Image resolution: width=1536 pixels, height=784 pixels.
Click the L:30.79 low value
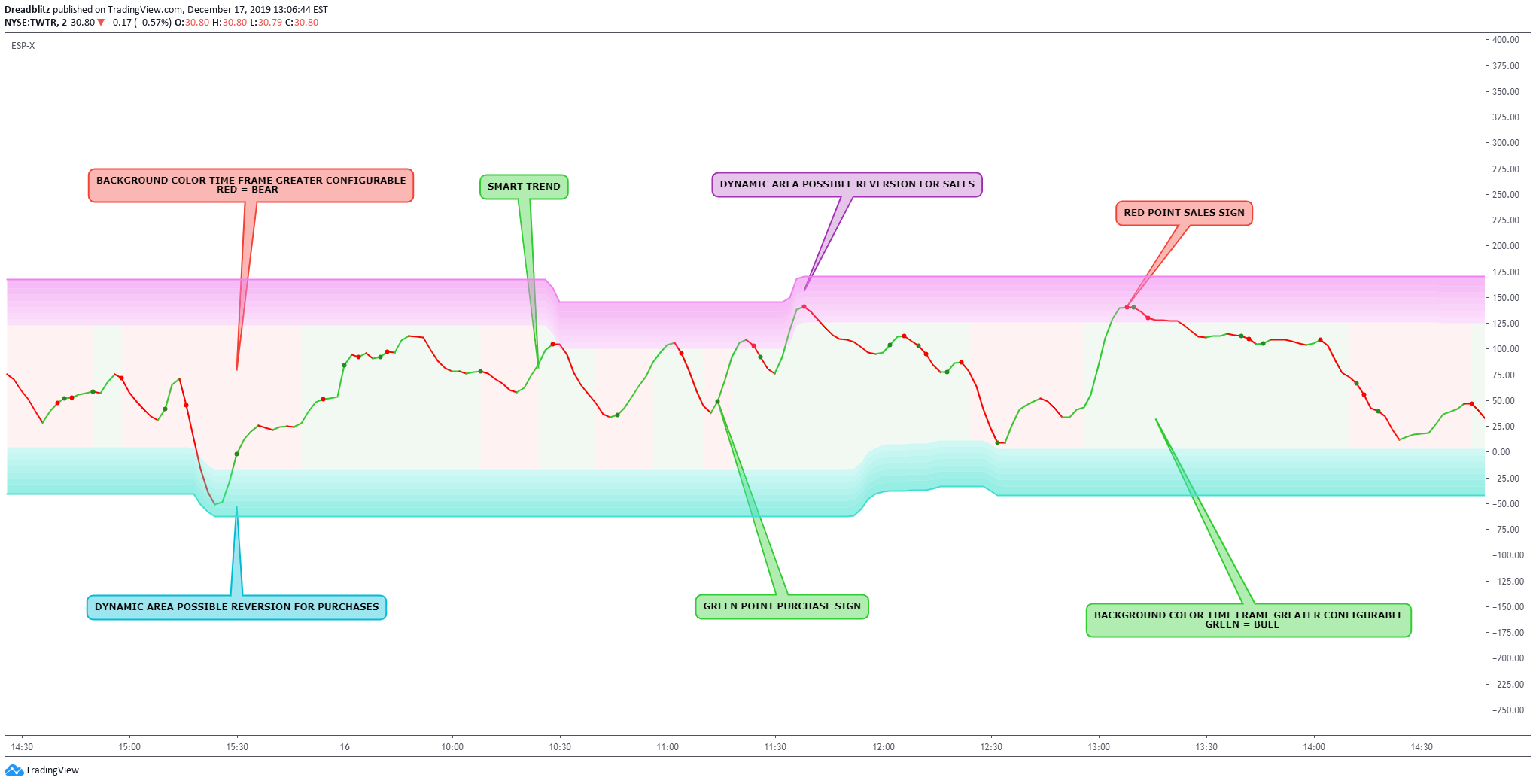tap(266, 23)
